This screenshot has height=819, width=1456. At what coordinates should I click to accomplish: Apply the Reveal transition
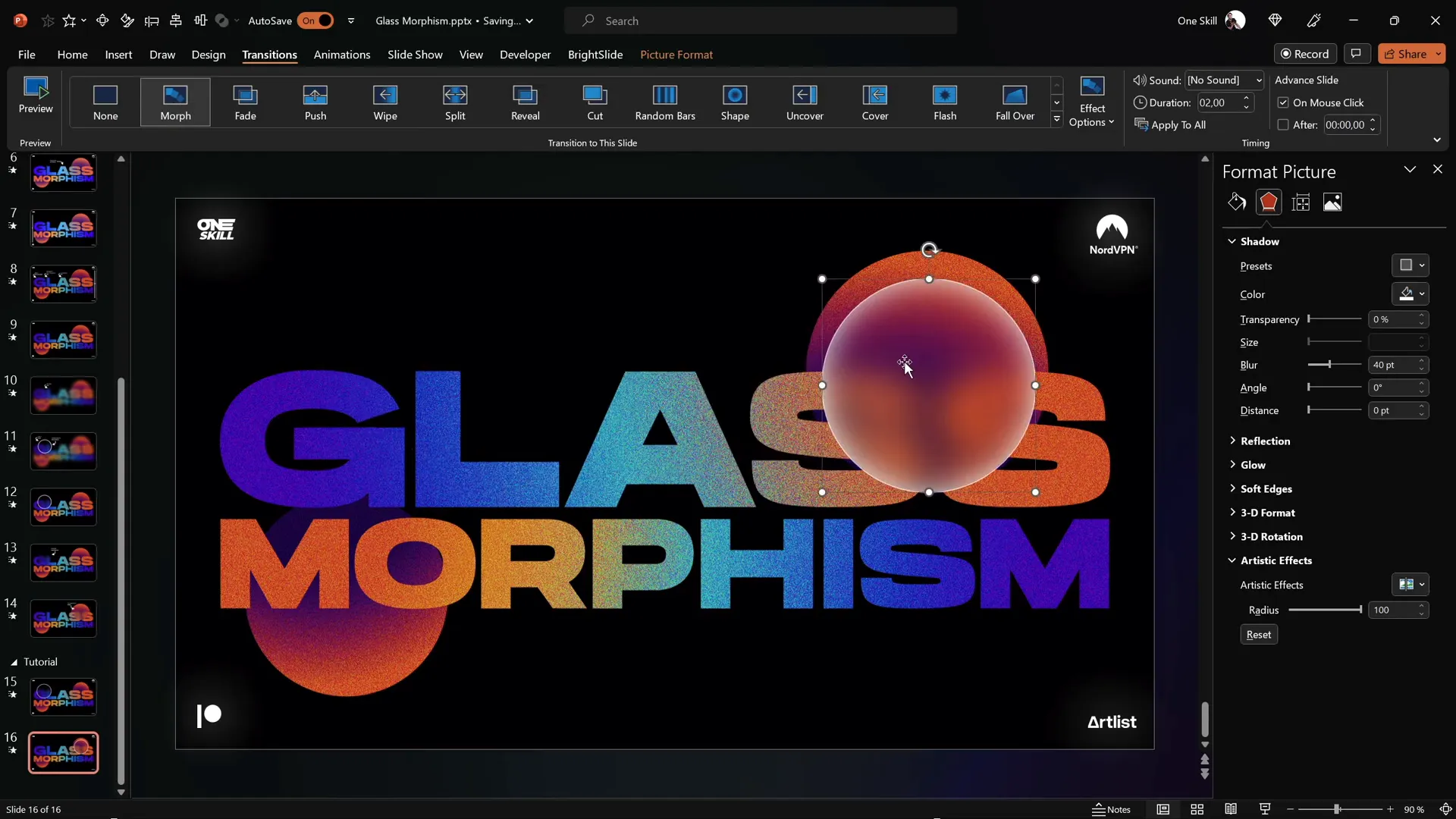coord(526,102)
